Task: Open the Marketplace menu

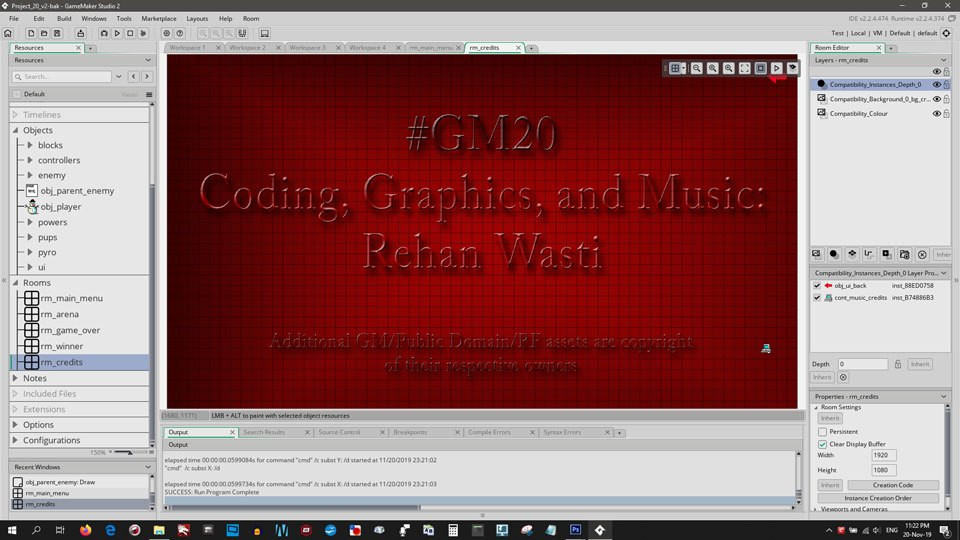Action: tap(159, 18)
